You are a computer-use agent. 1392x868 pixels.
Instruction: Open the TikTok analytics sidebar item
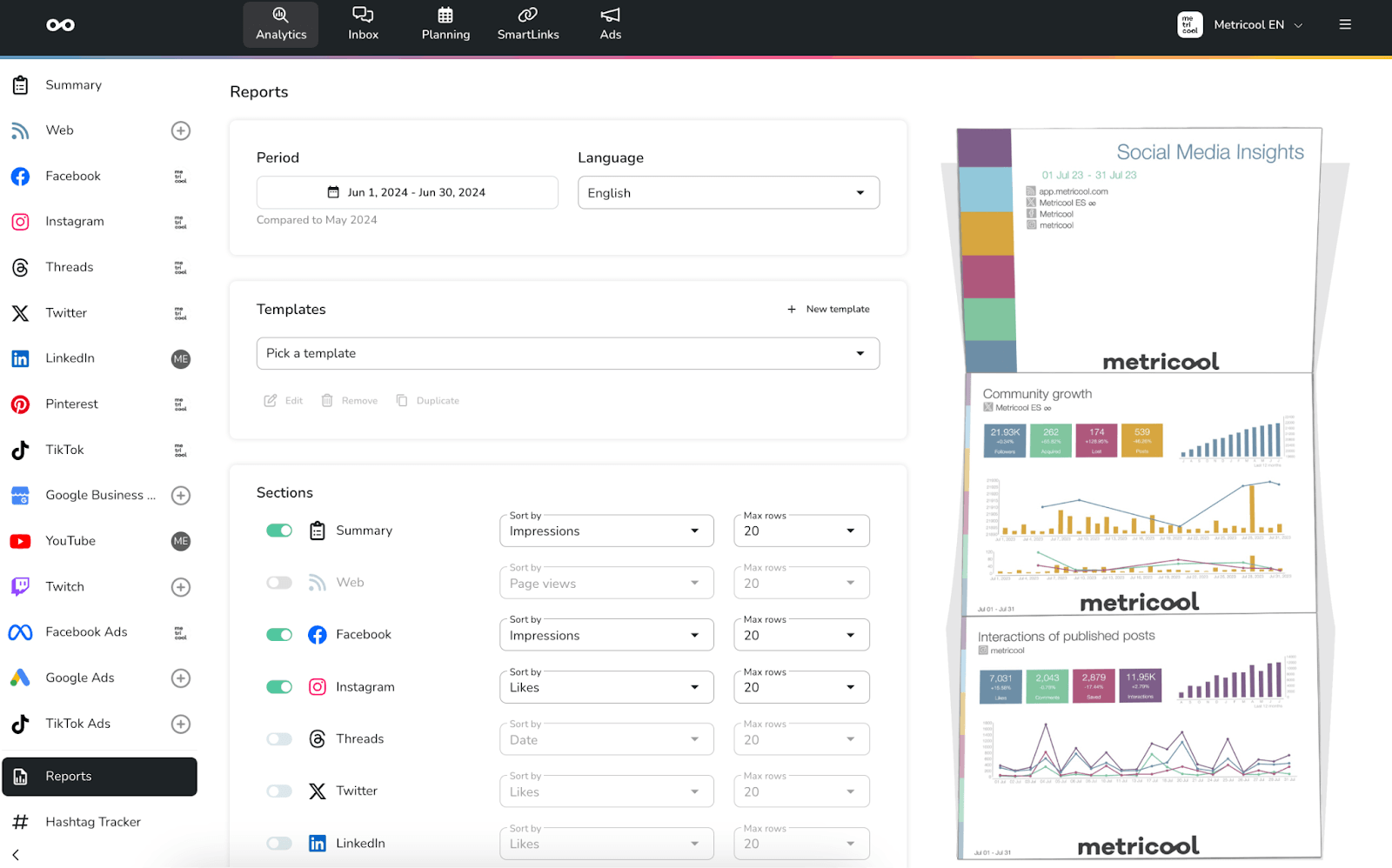[x=64, y=450]
